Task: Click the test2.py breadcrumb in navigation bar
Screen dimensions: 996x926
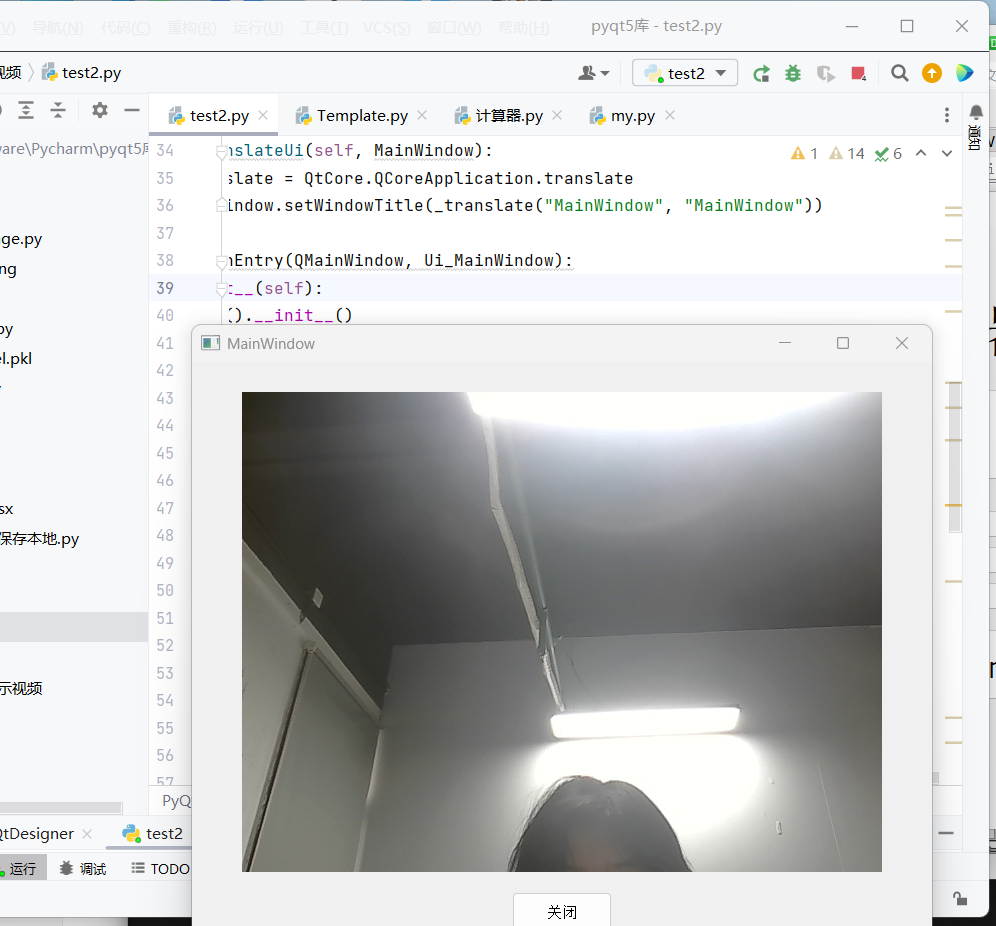Action: coord(81,72)
